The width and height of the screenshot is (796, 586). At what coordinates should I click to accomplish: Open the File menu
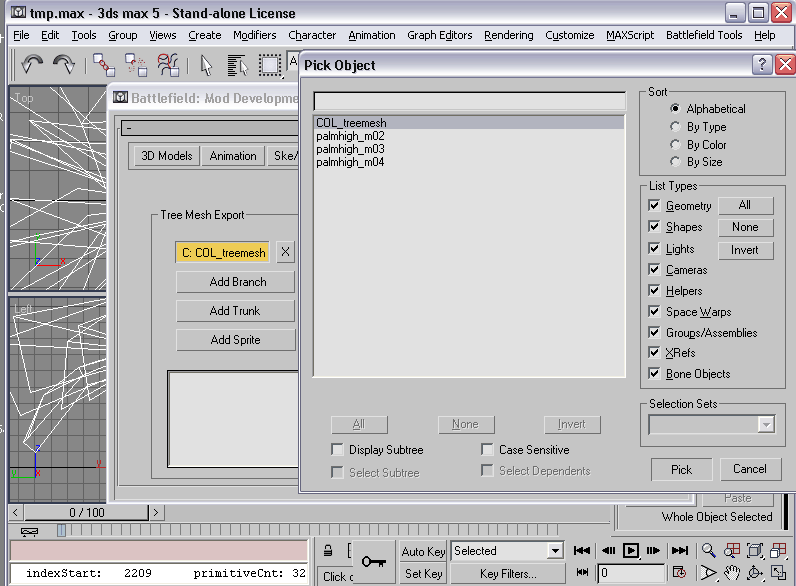click(x=21, y=35)
